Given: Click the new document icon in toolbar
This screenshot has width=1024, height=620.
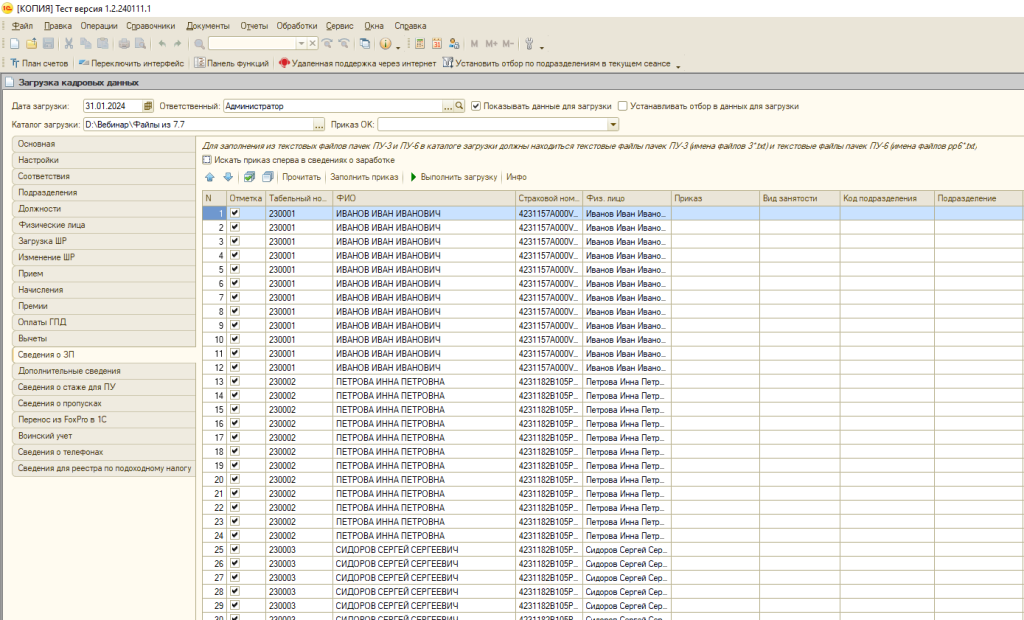Looking at the screenshot, I should (14, 44).
